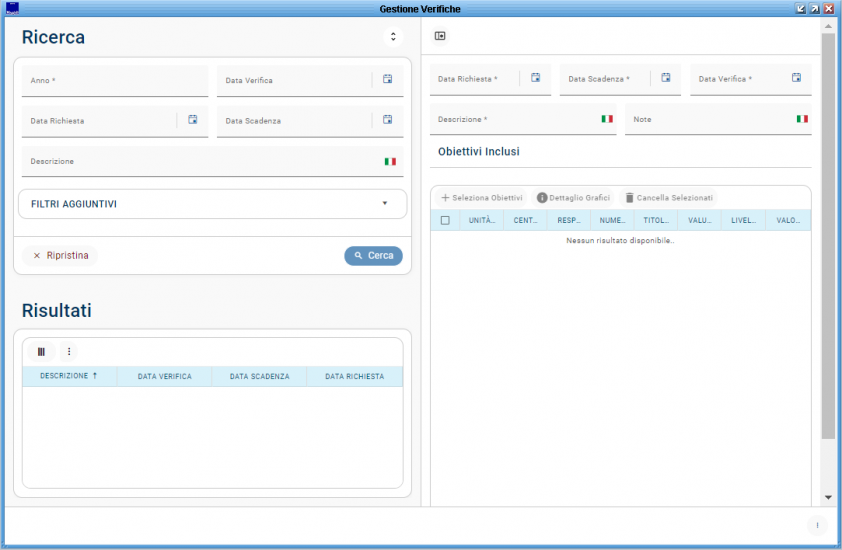Click the CENT... column header
The width and height of the screenshot is (842, 550).
525,220
